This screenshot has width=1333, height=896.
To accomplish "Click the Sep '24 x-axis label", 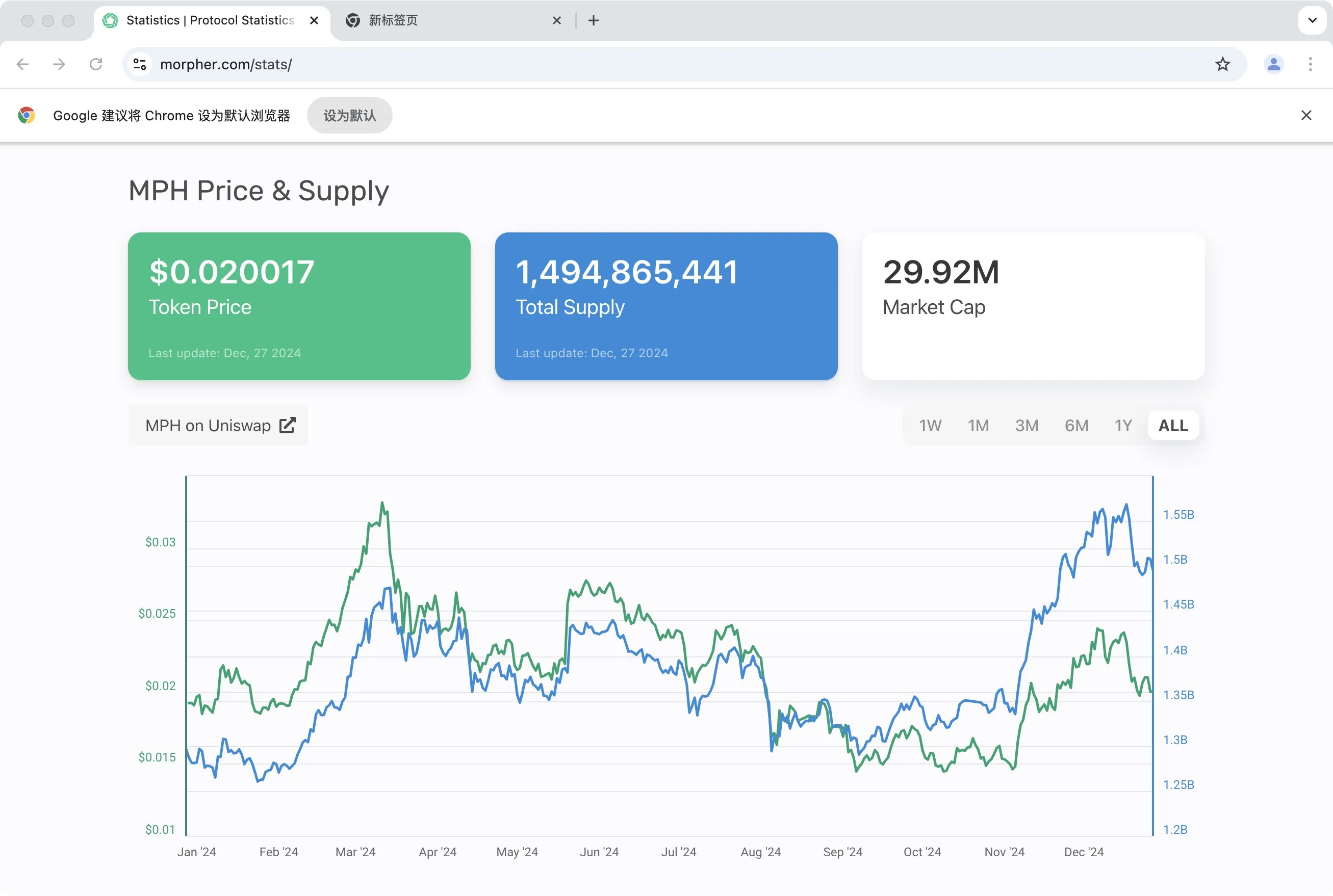I will (842, 852).
